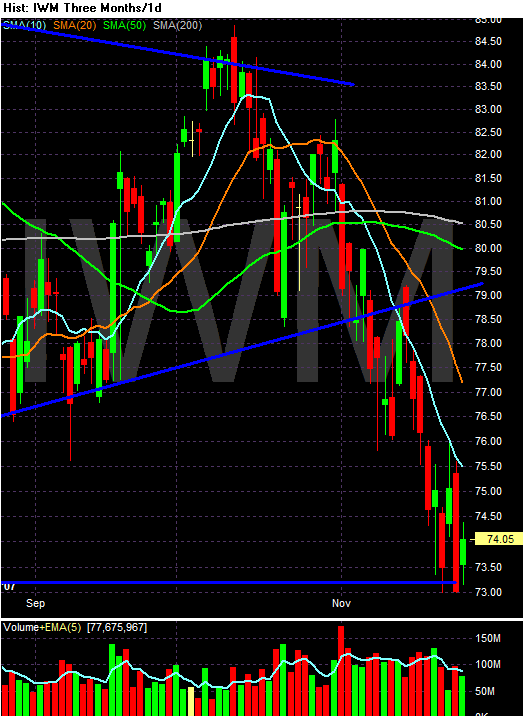Click the 83.00 price axis label

[x=488, y=109]
